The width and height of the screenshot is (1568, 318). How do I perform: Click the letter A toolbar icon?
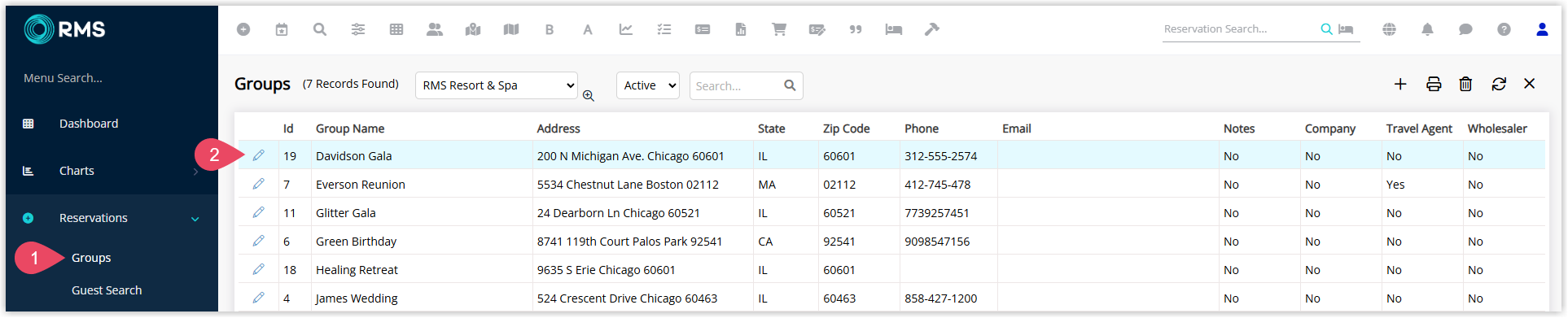coord(588,29)
